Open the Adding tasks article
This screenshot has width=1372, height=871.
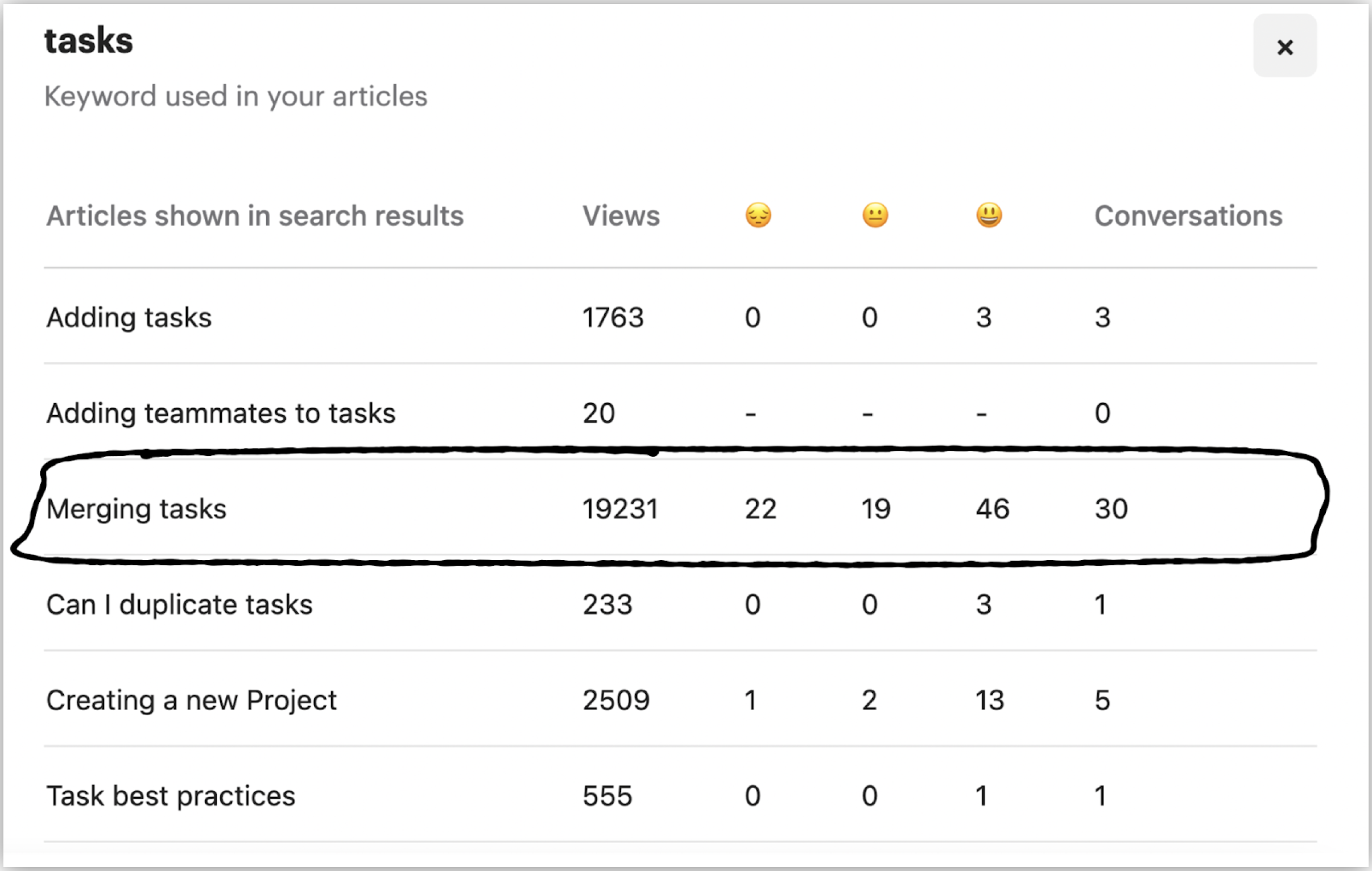click(x=129, y=317)
